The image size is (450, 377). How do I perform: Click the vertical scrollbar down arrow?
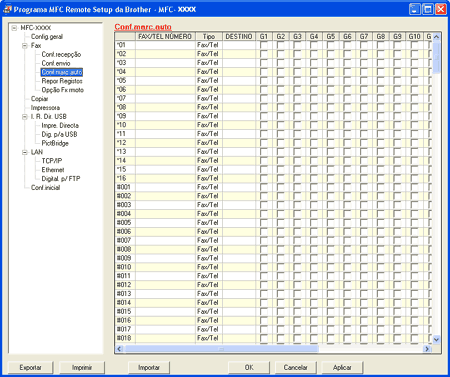(x=436, y=340)
